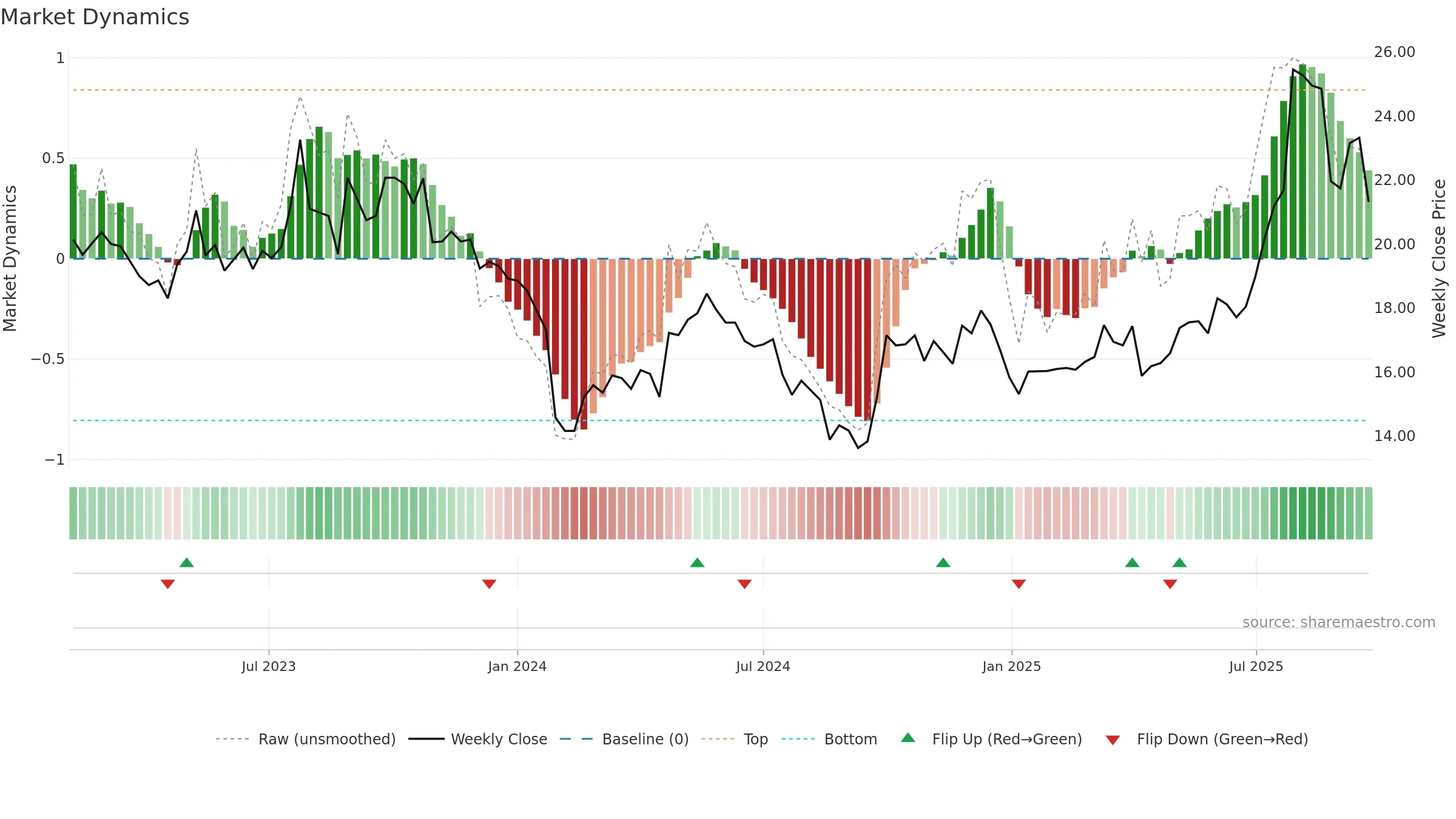This screenshot has width=1456, height=819.
Task: Click the green flip-up marker before Jan 2025
Action: pos(943,562)
